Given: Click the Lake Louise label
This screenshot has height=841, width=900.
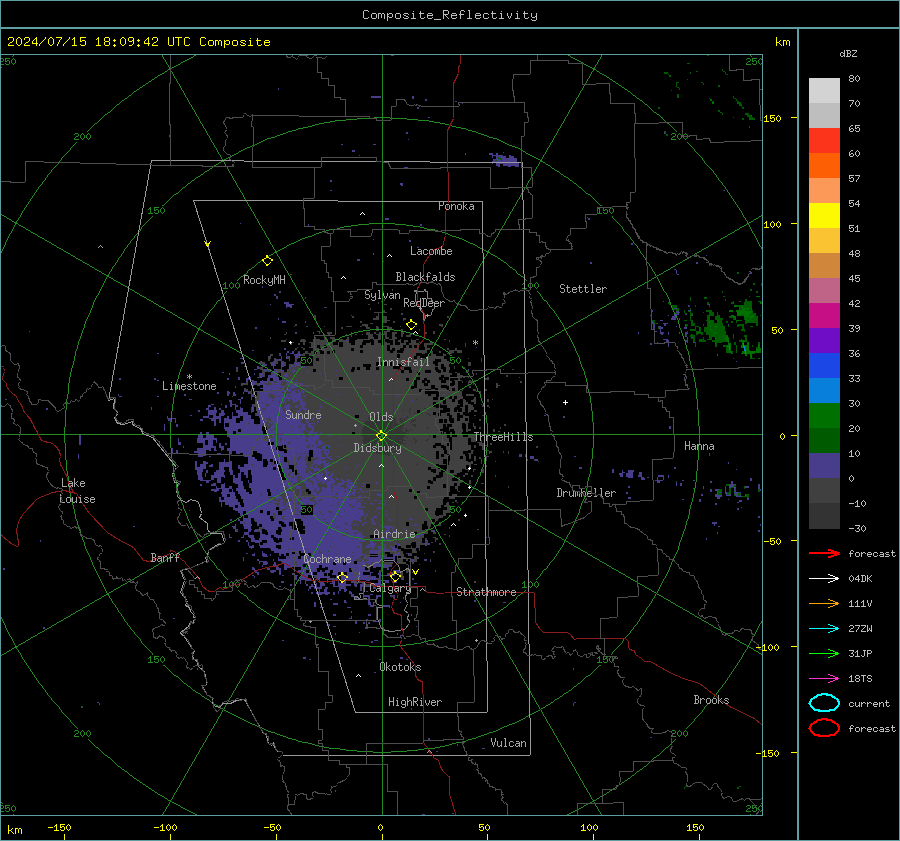Looking at the screenshot, I should pos(78,491).
